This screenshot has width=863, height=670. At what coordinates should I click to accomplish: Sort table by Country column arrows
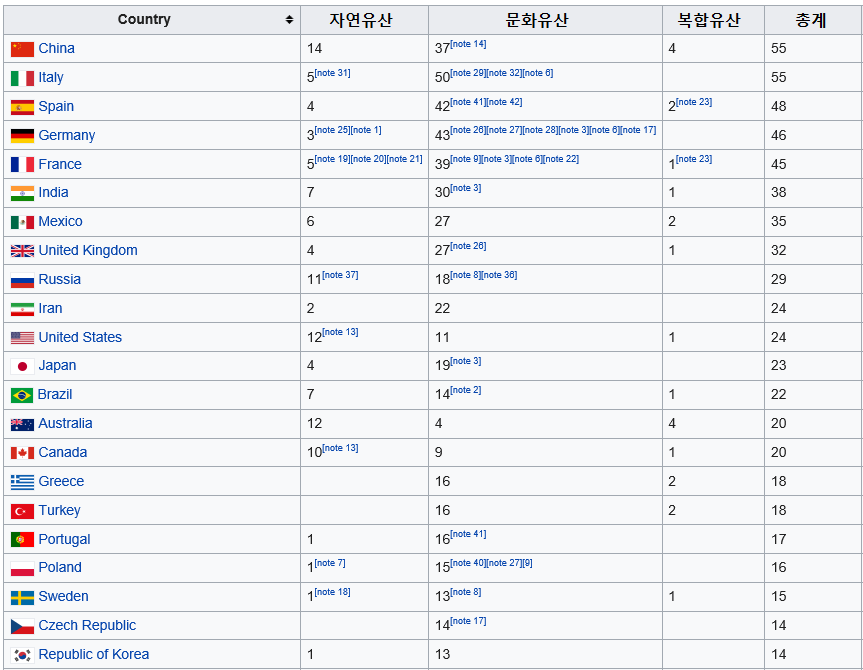tap(289, 20)
